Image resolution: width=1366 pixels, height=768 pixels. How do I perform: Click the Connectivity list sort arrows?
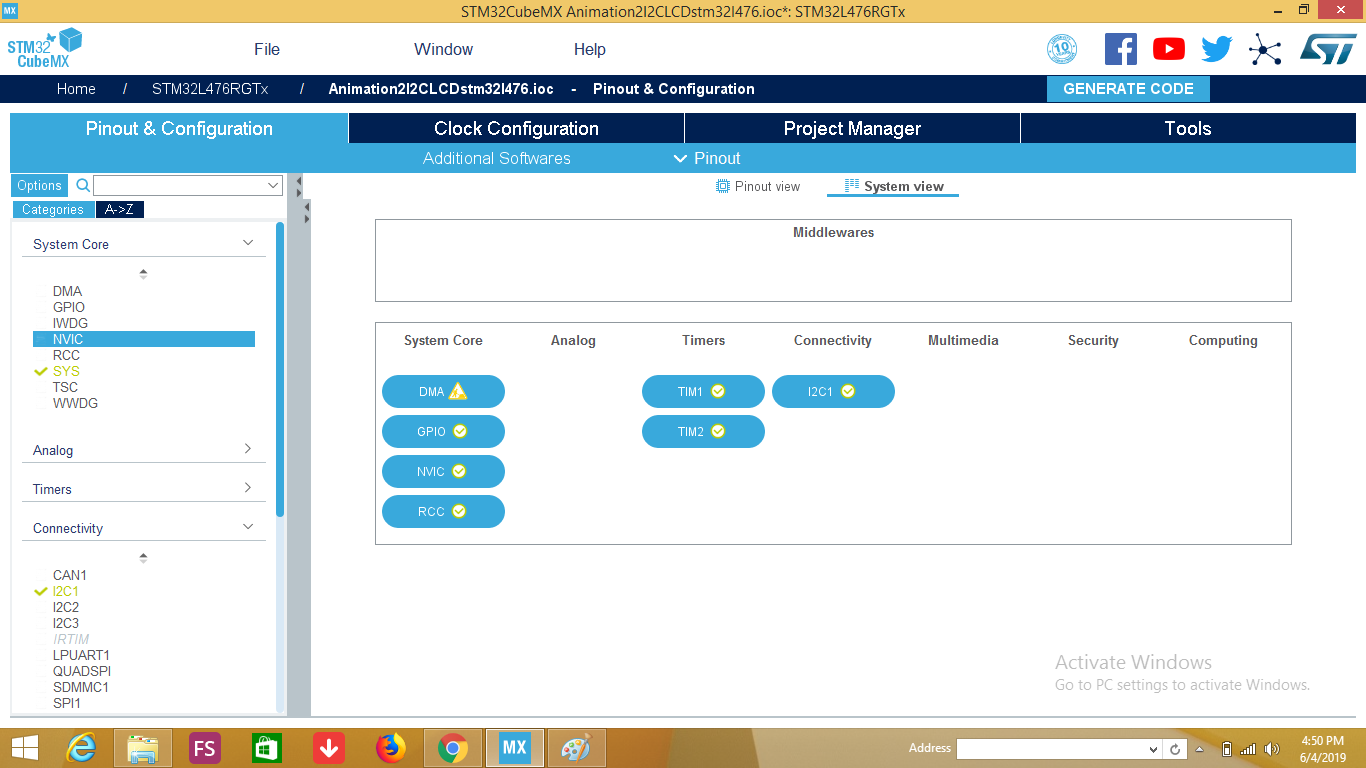tap(143, 557)
